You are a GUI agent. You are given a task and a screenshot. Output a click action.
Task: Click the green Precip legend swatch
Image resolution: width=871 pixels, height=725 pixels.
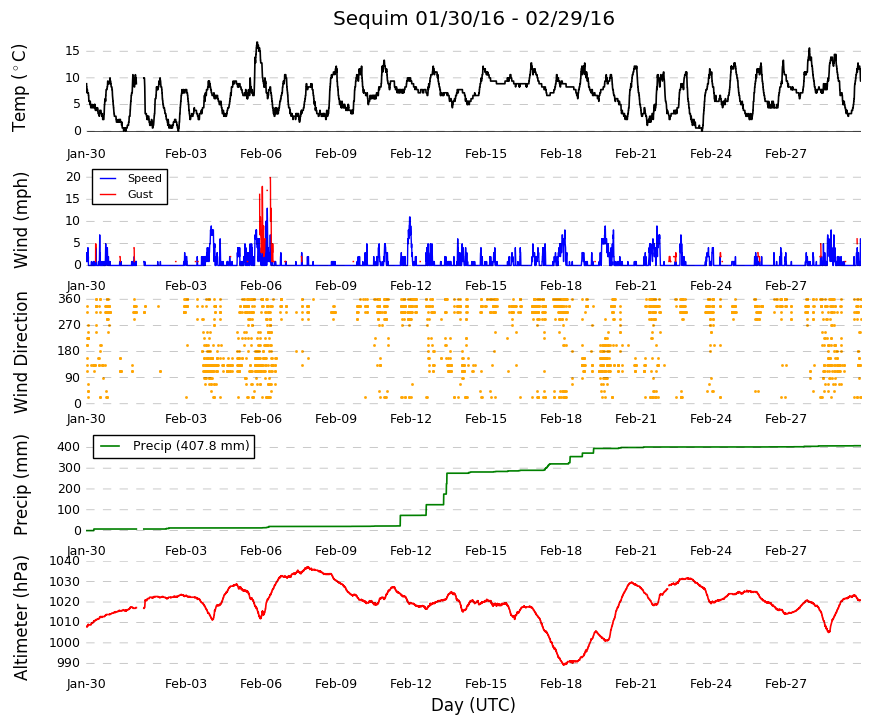(x=110, y=446)
